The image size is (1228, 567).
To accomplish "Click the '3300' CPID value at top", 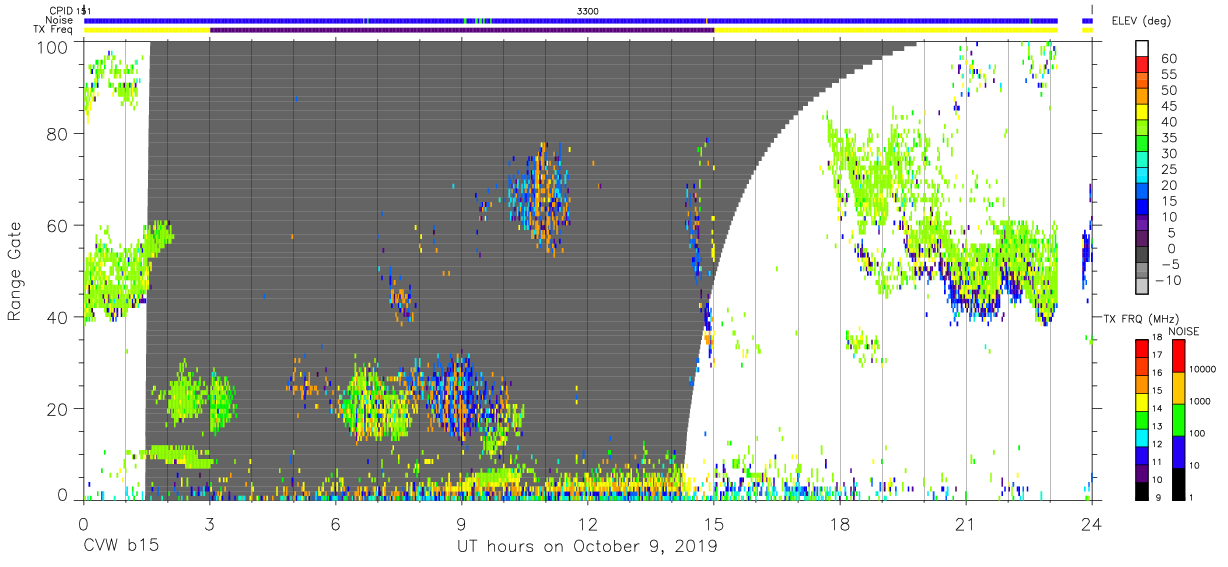I will 588,10.
